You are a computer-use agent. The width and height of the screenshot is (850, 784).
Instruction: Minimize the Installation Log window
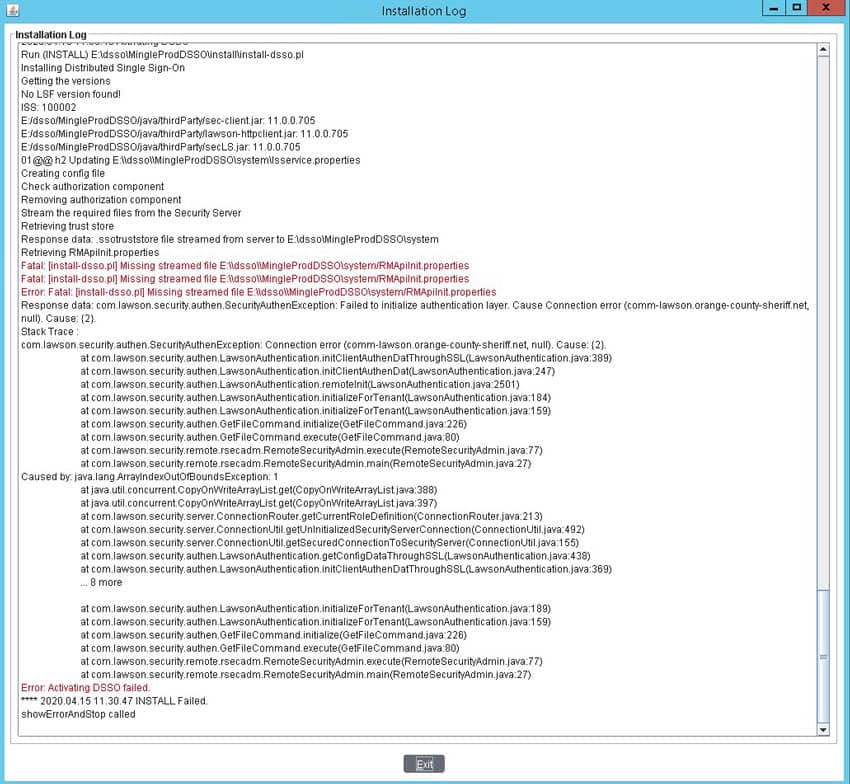pos(774,8)
